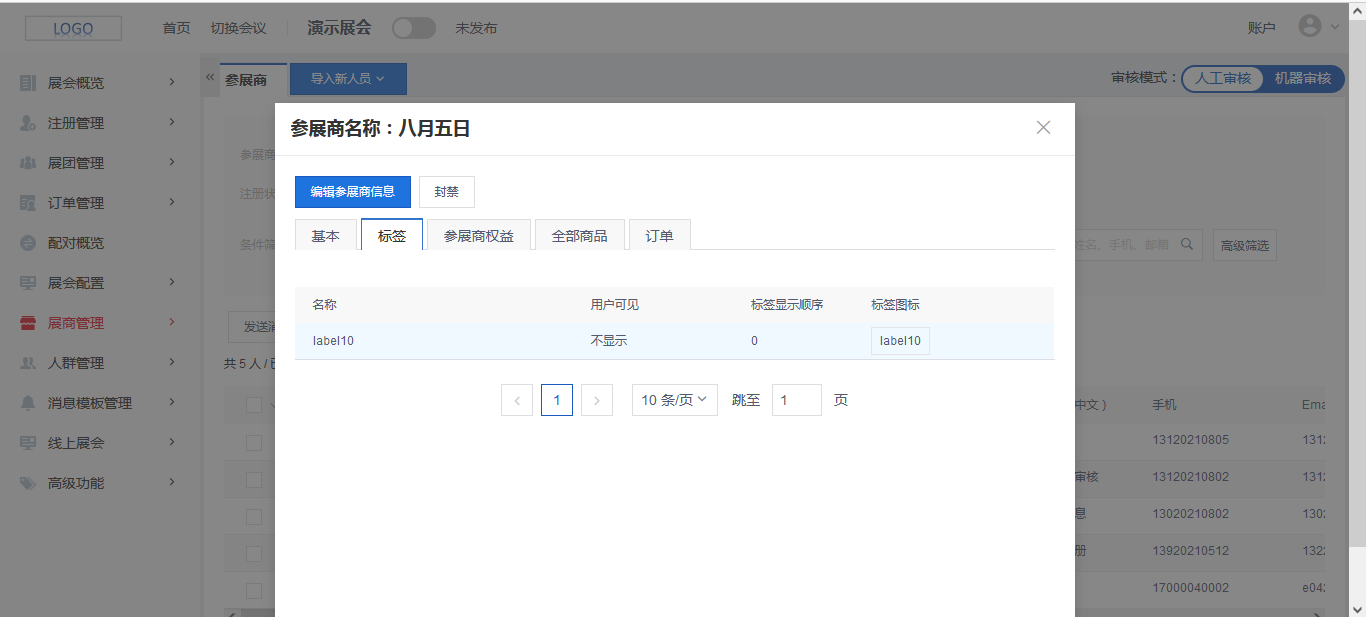Screen dimensions: 1366x617
Task: Click the 高级功能 tag icon
Action: 28,483
